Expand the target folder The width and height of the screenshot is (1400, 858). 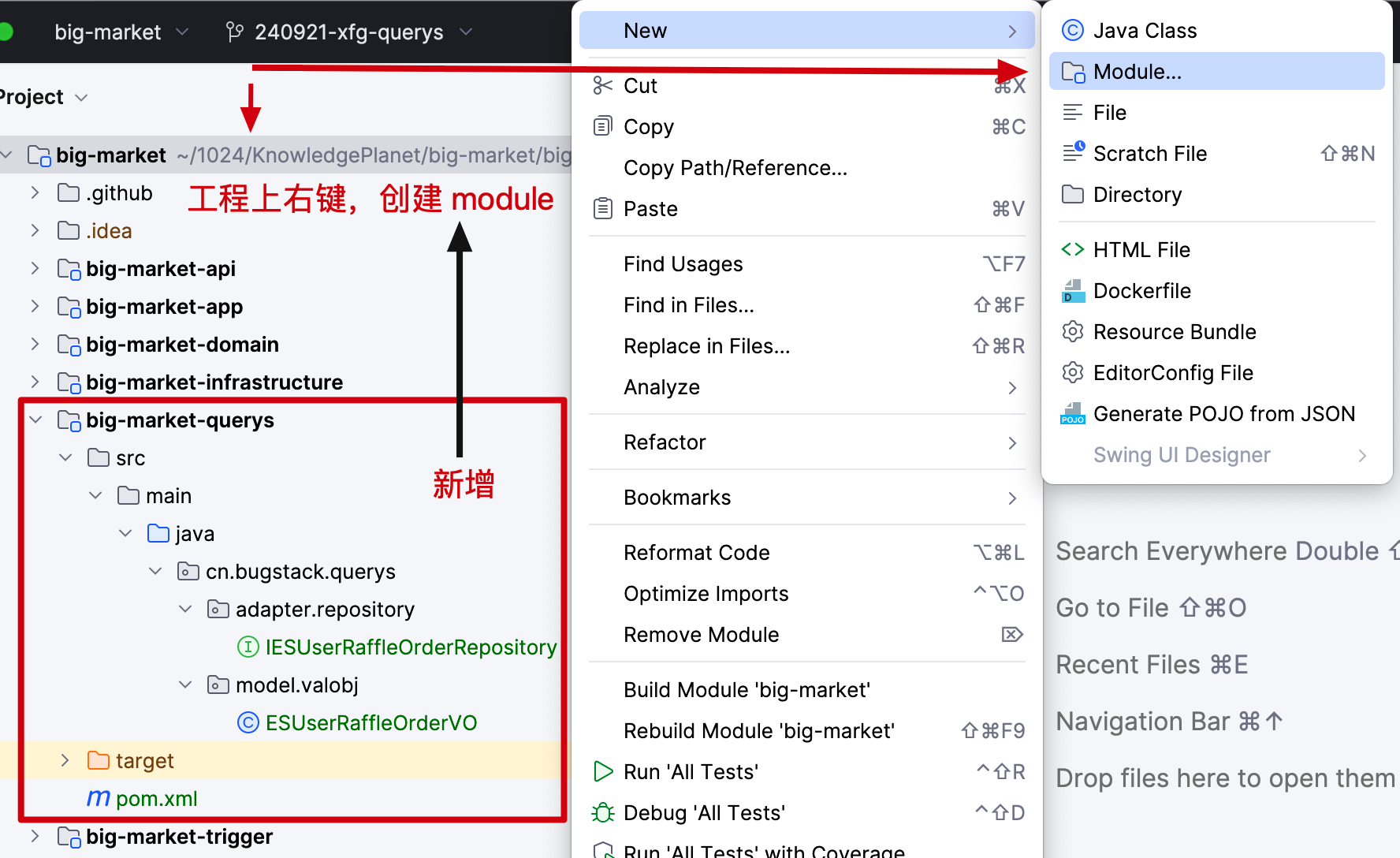(x=65, y=761)
